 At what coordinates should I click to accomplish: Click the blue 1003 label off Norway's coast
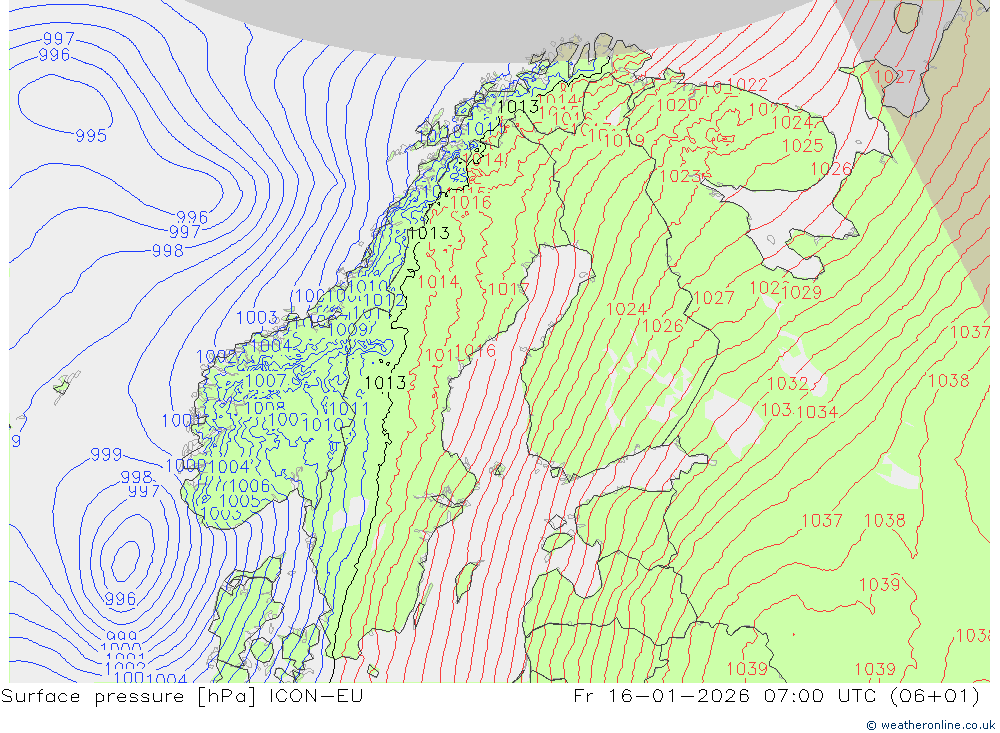click(x=256, y=317)
